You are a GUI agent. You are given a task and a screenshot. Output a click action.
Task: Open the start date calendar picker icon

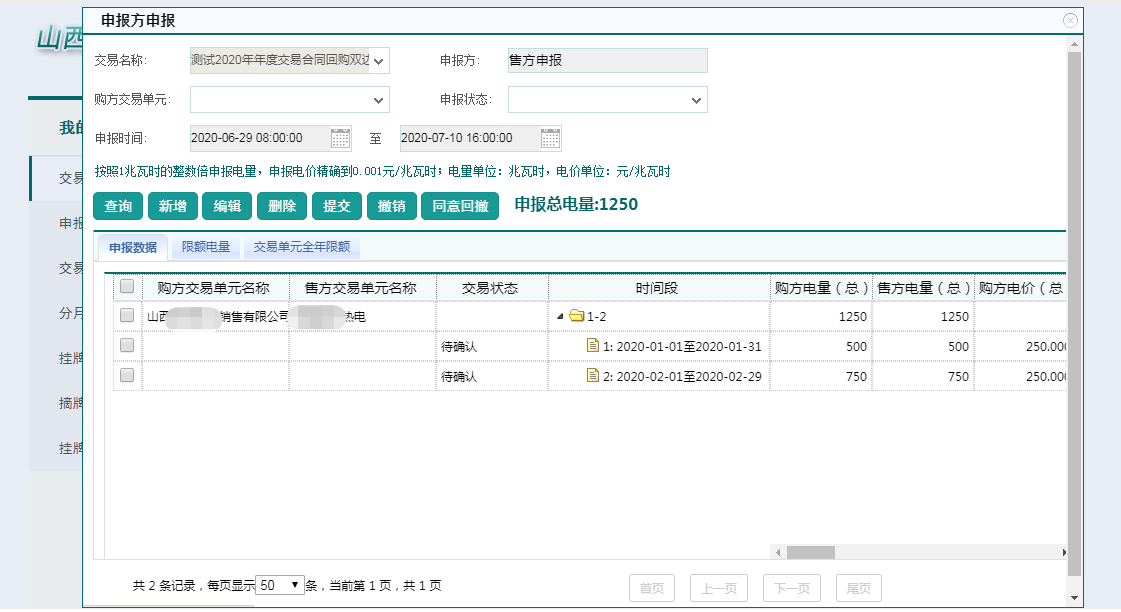340,138
